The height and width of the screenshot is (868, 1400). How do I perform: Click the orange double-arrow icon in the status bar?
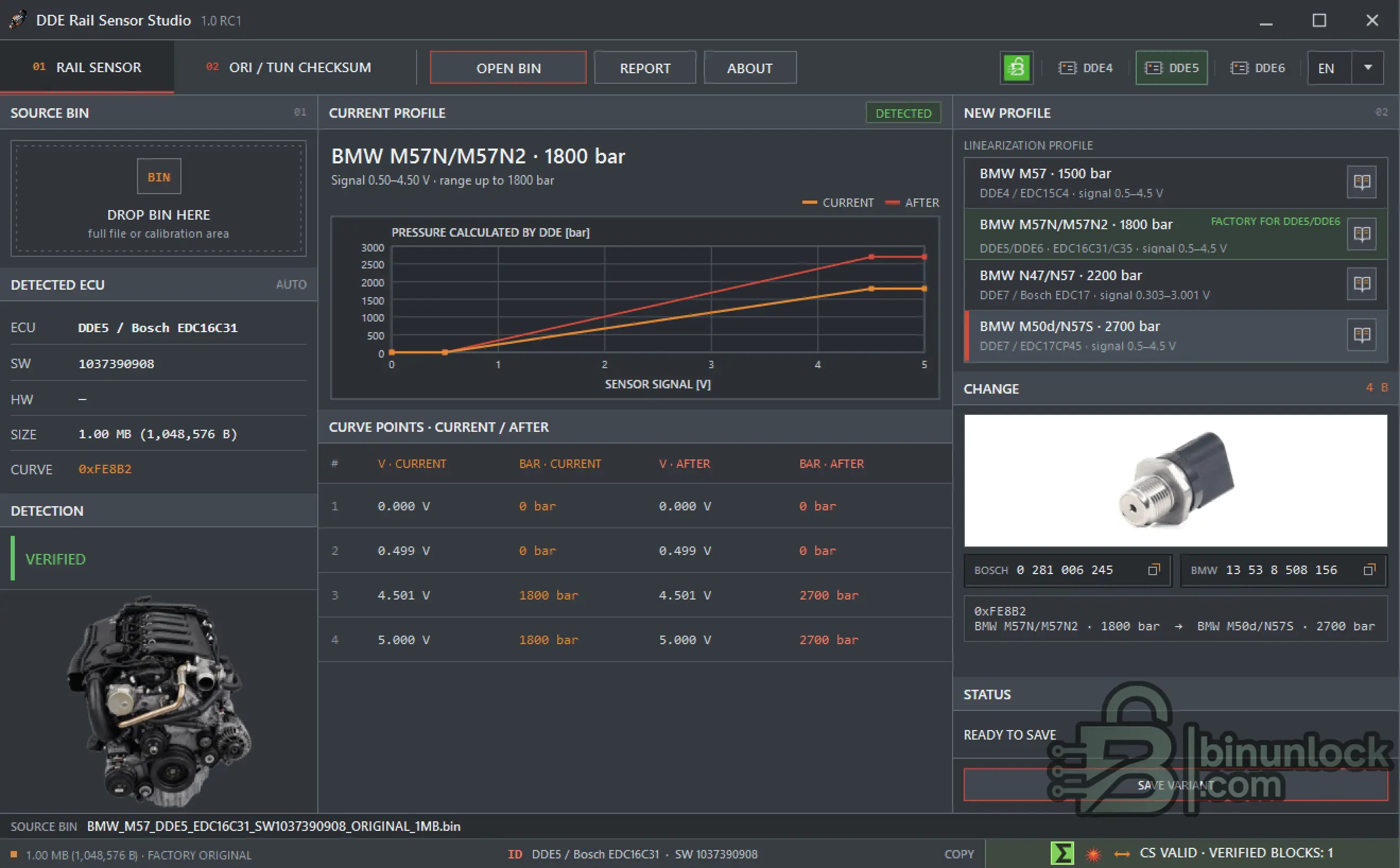[1121, 854]
